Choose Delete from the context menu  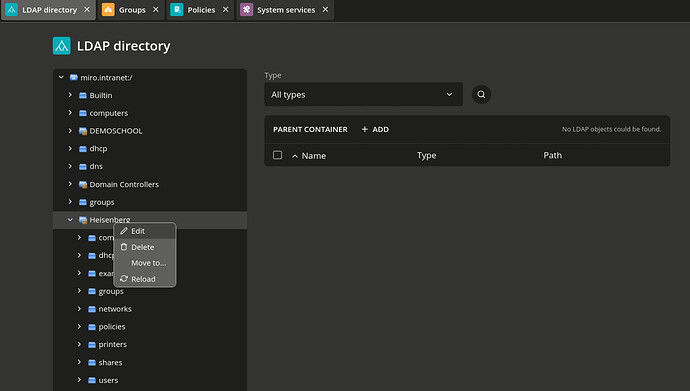145,247
